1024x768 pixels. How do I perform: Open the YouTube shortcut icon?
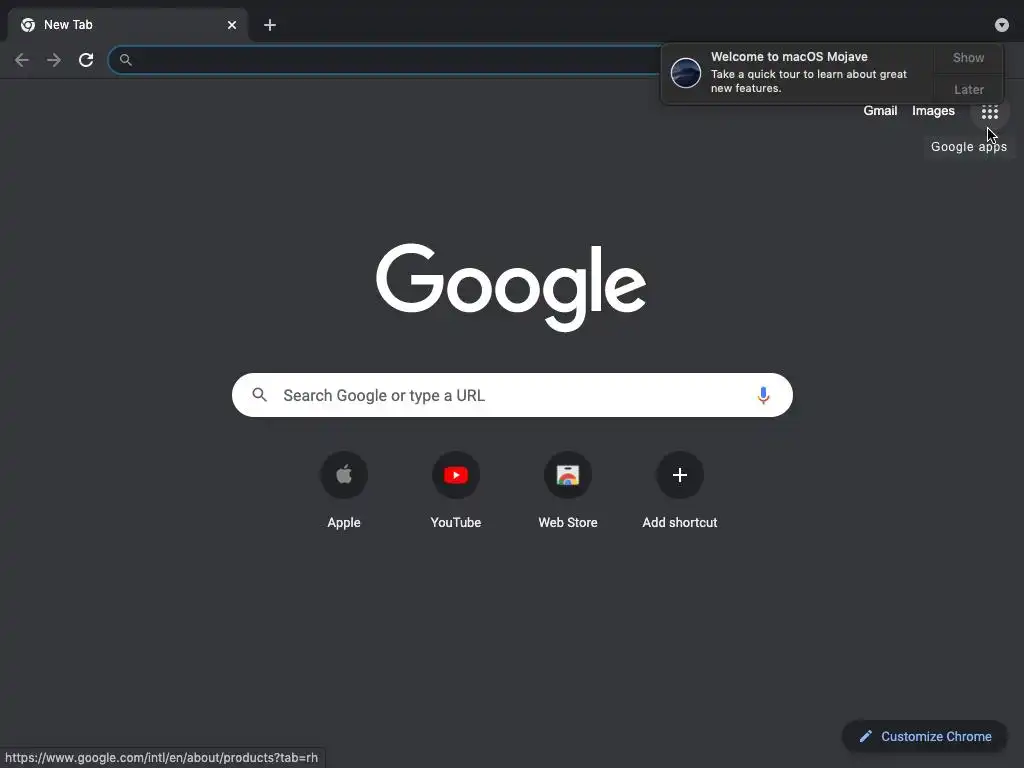point(456,475)
